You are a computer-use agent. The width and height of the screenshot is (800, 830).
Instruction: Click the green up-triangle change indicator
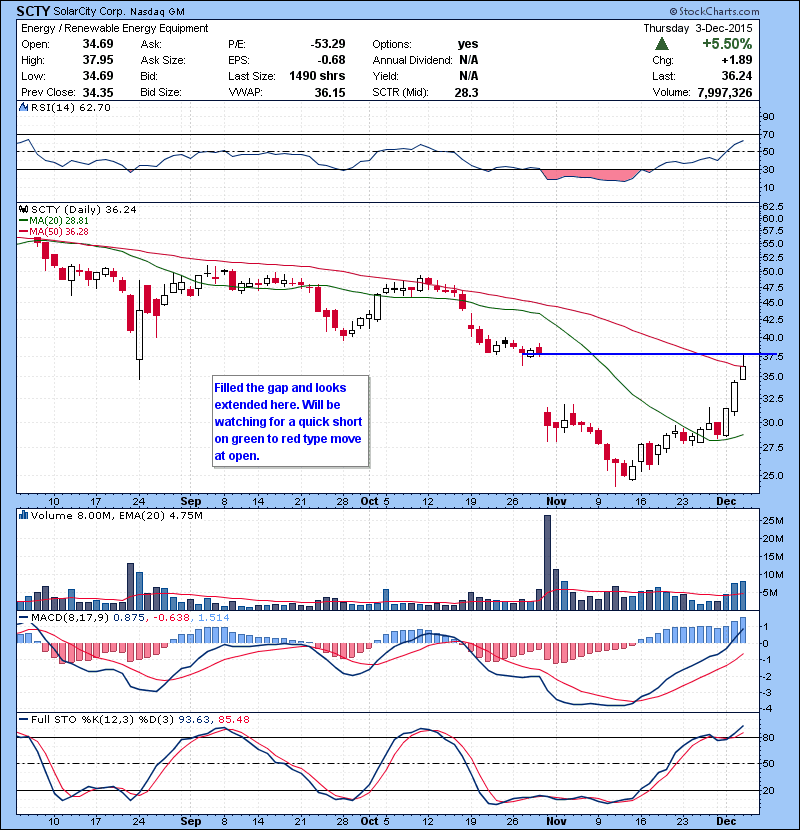[662, 44]
